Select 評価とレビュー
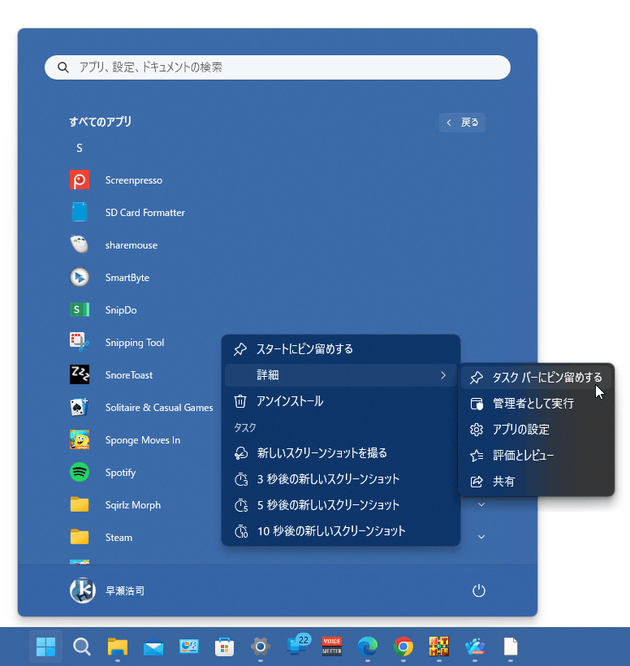 (x=536, y=455)
